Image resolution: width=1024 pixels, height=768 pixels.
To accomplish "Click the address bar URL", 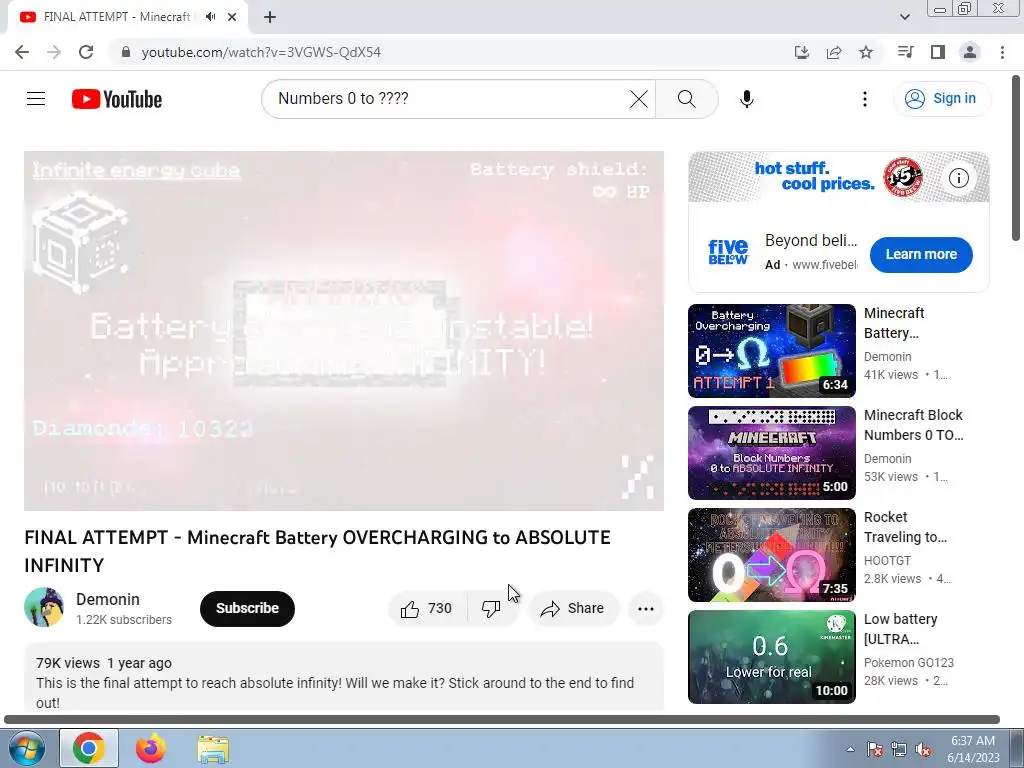I will point(261,52).
